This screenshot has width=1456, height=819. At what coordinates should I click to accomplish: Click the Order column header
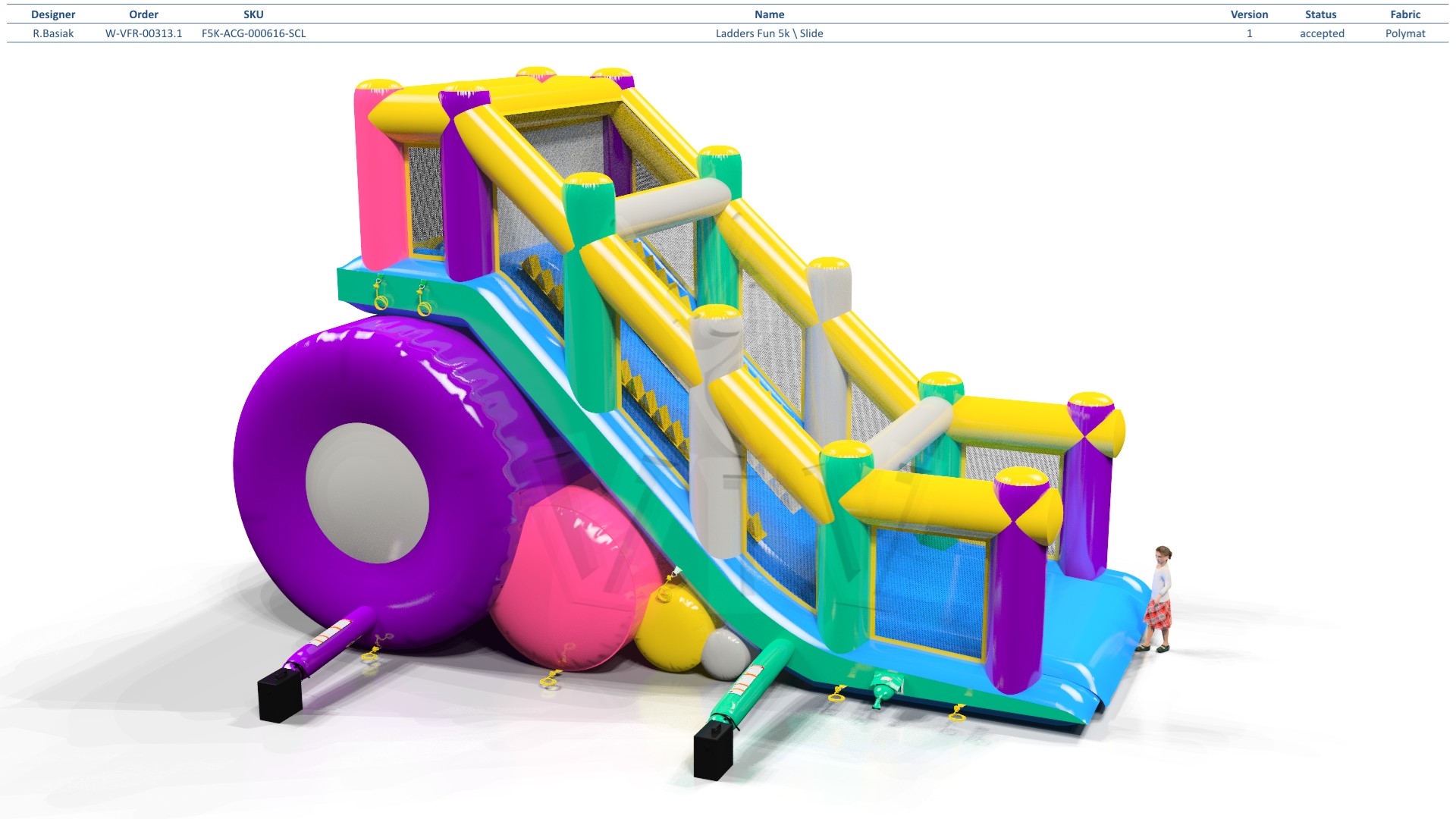(143, 14)
